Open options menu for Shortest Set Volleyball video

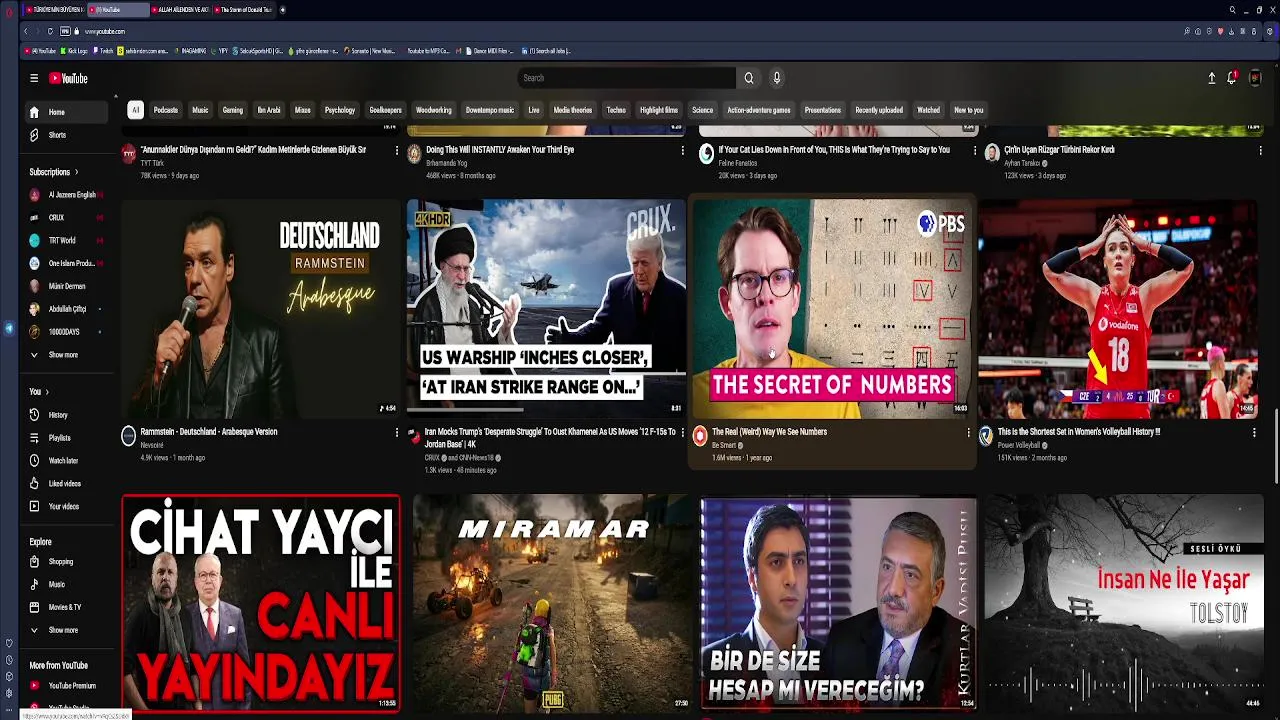[x=1254, y=433]
